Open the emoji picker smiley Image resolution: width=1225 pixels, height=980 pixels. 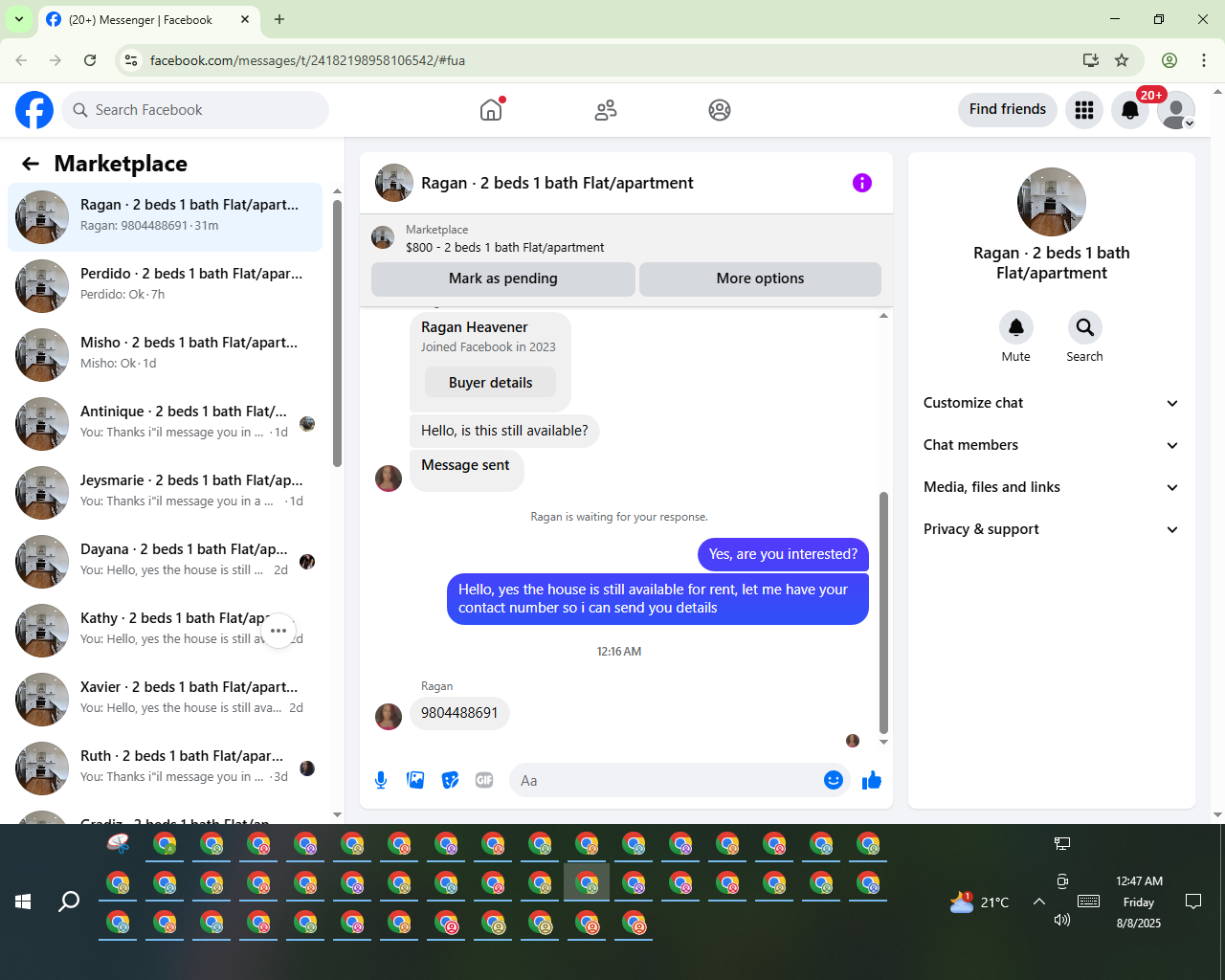[834, 780]
